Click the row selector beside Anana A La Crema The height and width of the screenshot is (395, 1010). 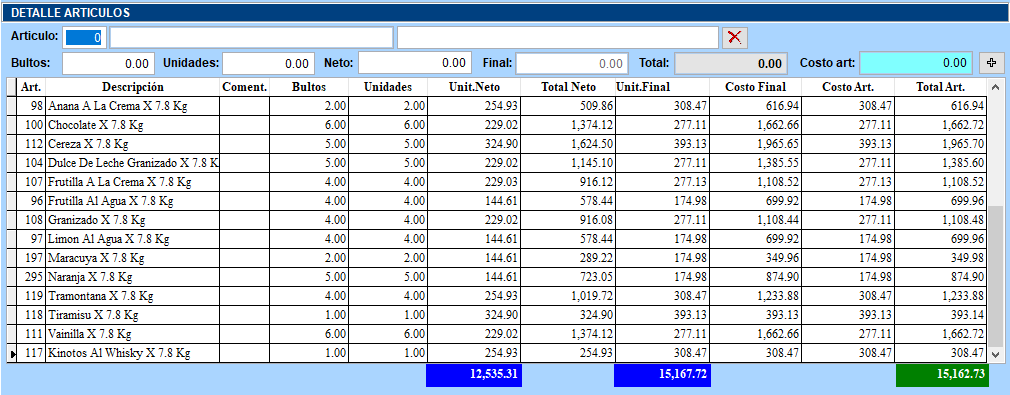click(x=13, y=106)
